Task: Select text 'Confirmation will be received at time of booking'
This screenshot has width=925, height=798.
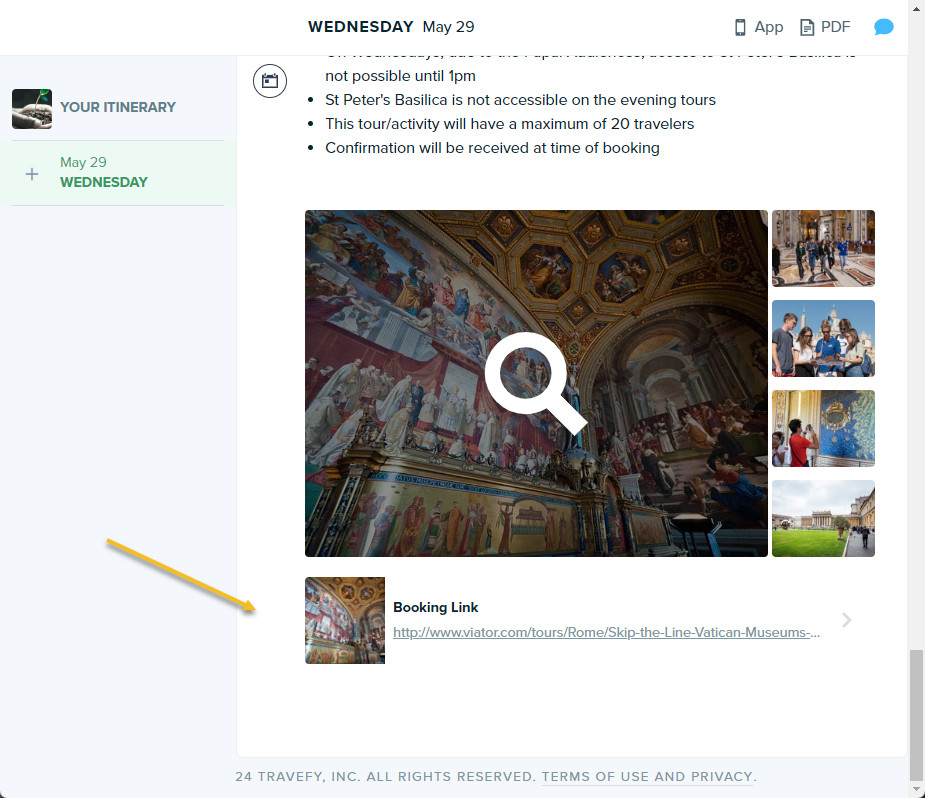Action: pyautogui.click(x=493, y=148)
